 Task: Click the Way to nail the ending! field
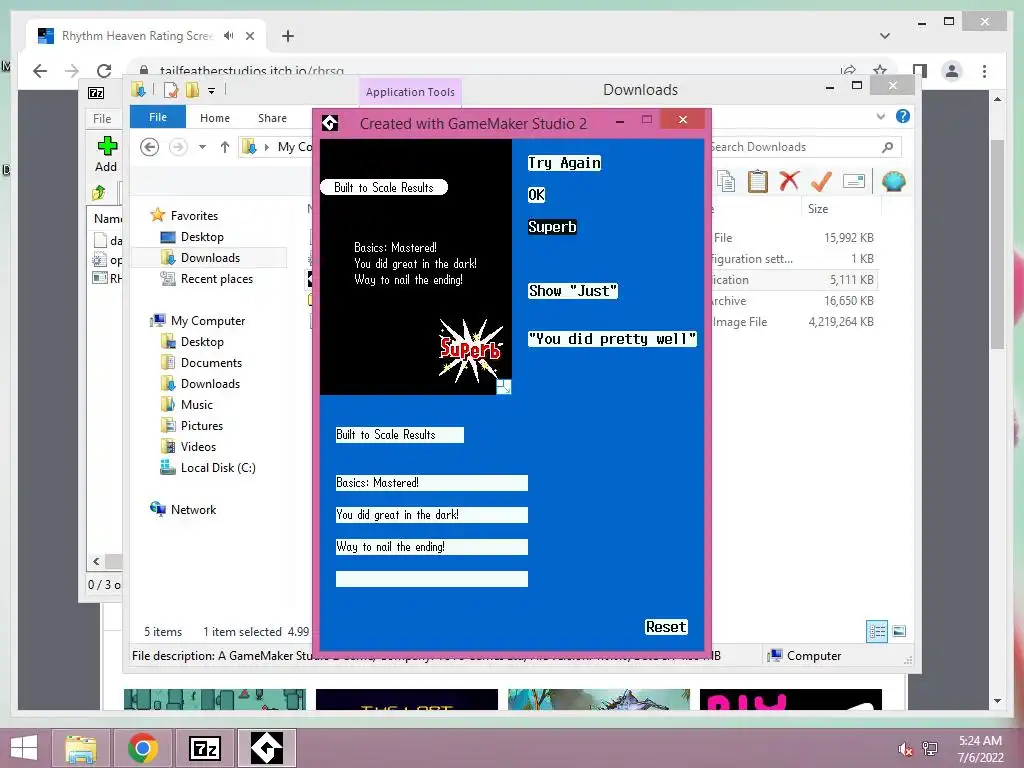pos(432,547)
